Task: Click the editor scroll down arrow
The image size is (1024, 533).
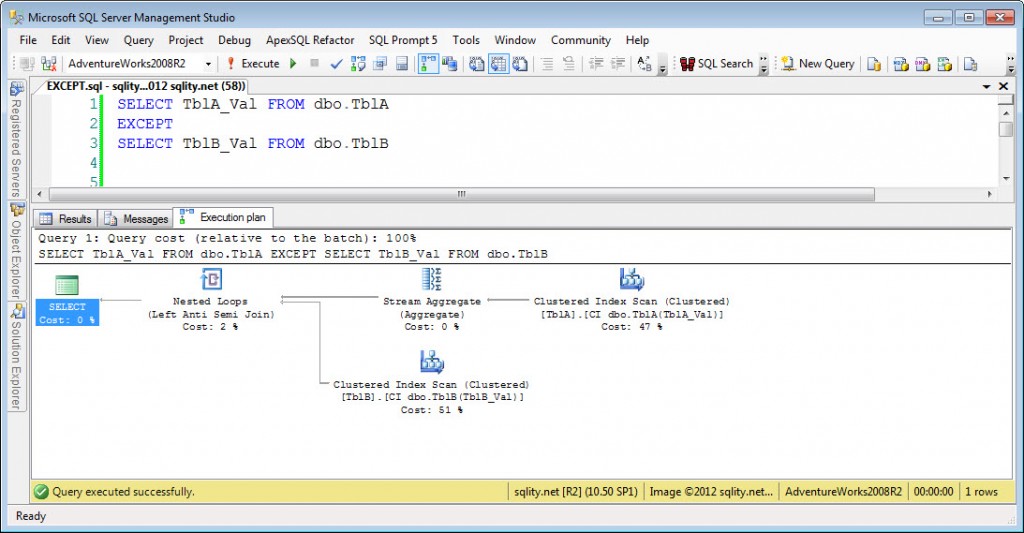Action: [1006, 178]
